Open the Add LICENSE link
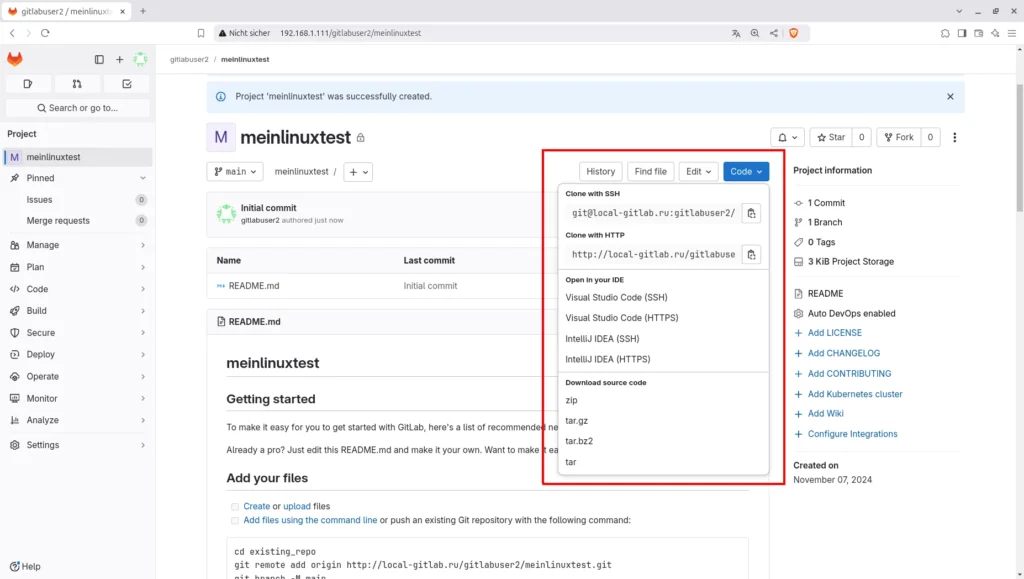 point(834,333)
